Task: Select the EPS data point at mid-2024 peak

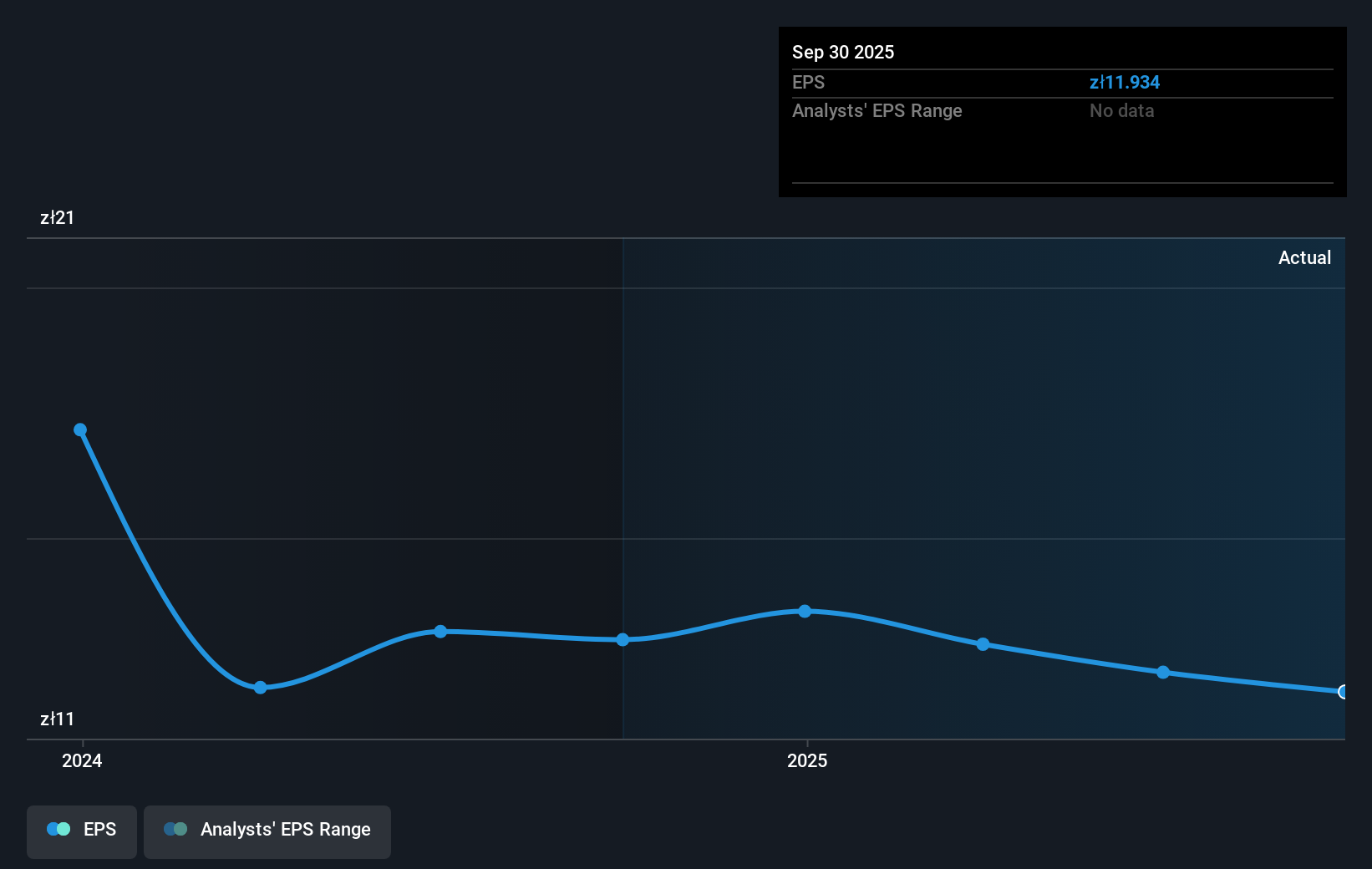Action: 440,631
